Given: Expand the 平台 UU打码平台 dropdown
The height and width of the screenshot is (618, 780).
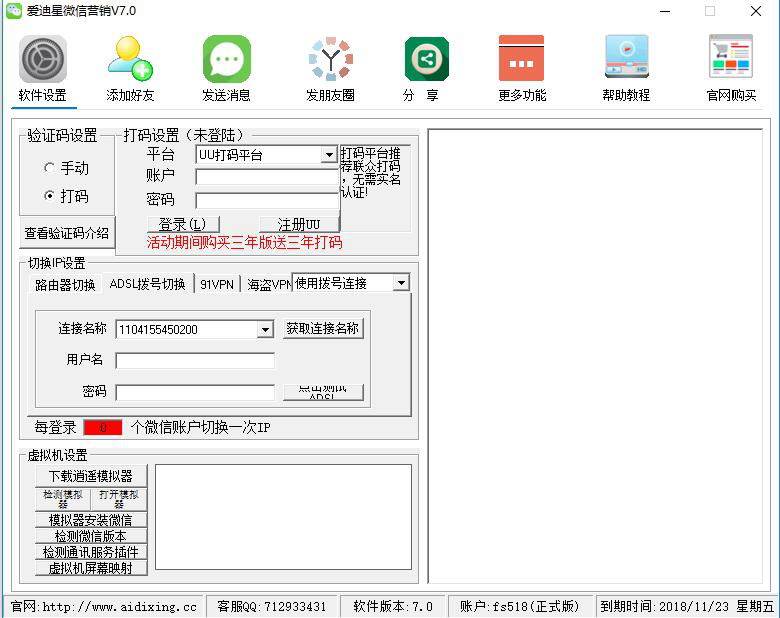Looking at the screenshot, I should tap(329, 155).
